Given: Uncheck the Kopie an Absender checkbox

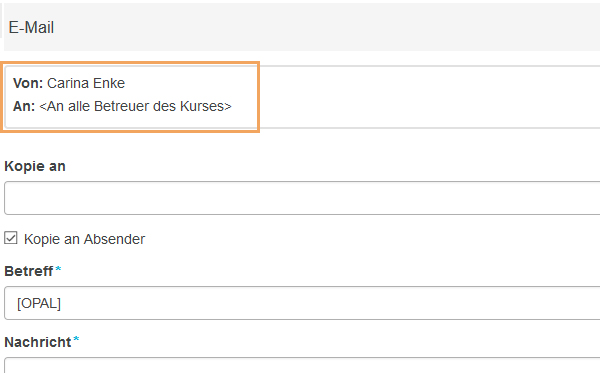Looking at the screenshot, I should click(x=11, y=238).
